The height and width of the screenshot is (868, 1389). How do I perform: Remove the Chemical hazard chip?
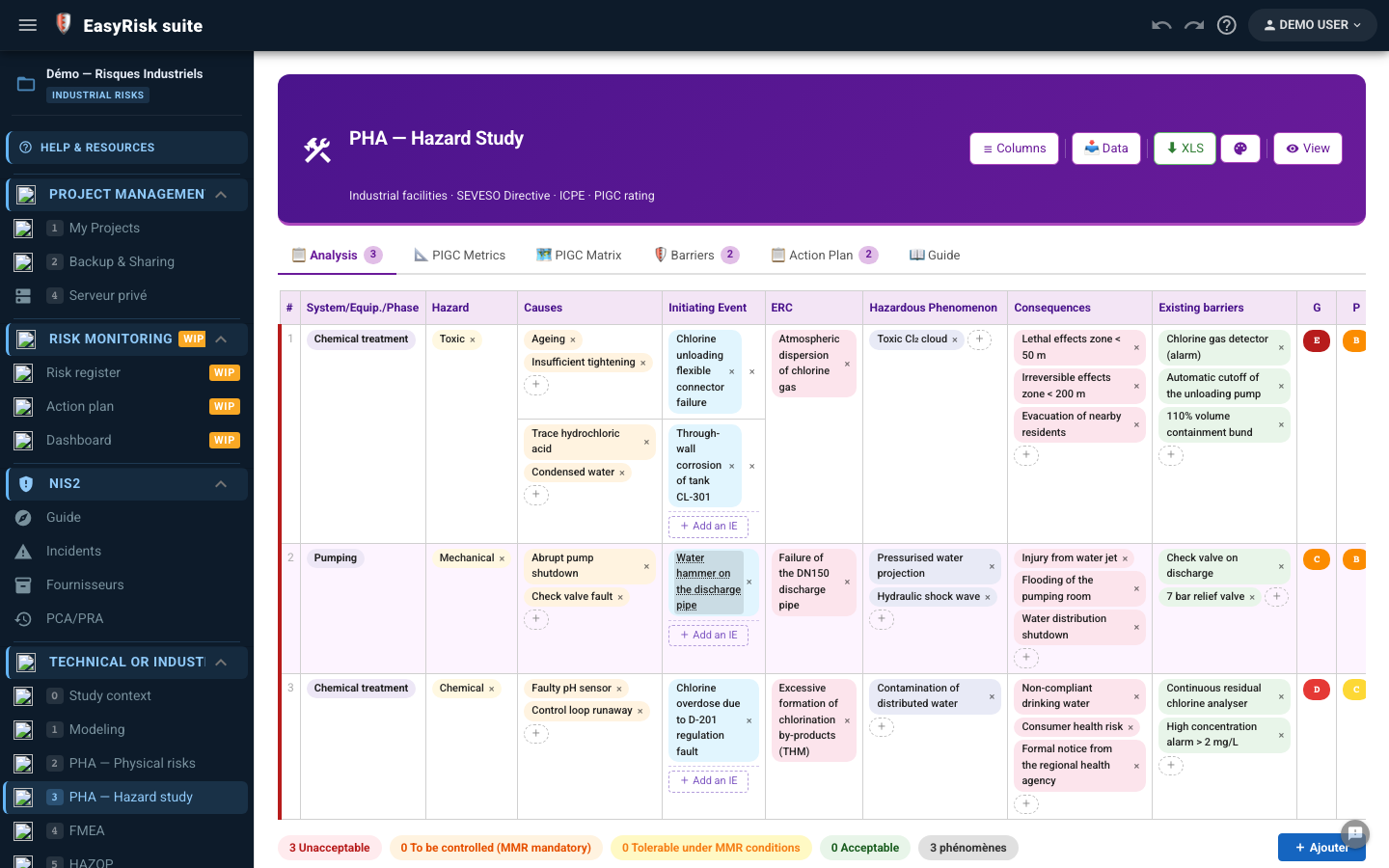coord(492,689)
